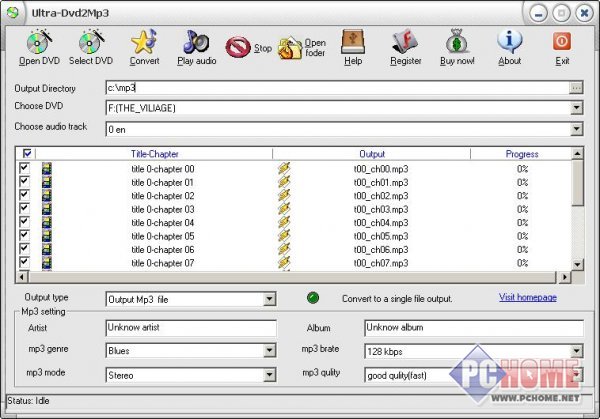This screenshot has width=600, height=419.
Task: Select the t00_ch06.mp3 output filename
Action: point(381,249)
